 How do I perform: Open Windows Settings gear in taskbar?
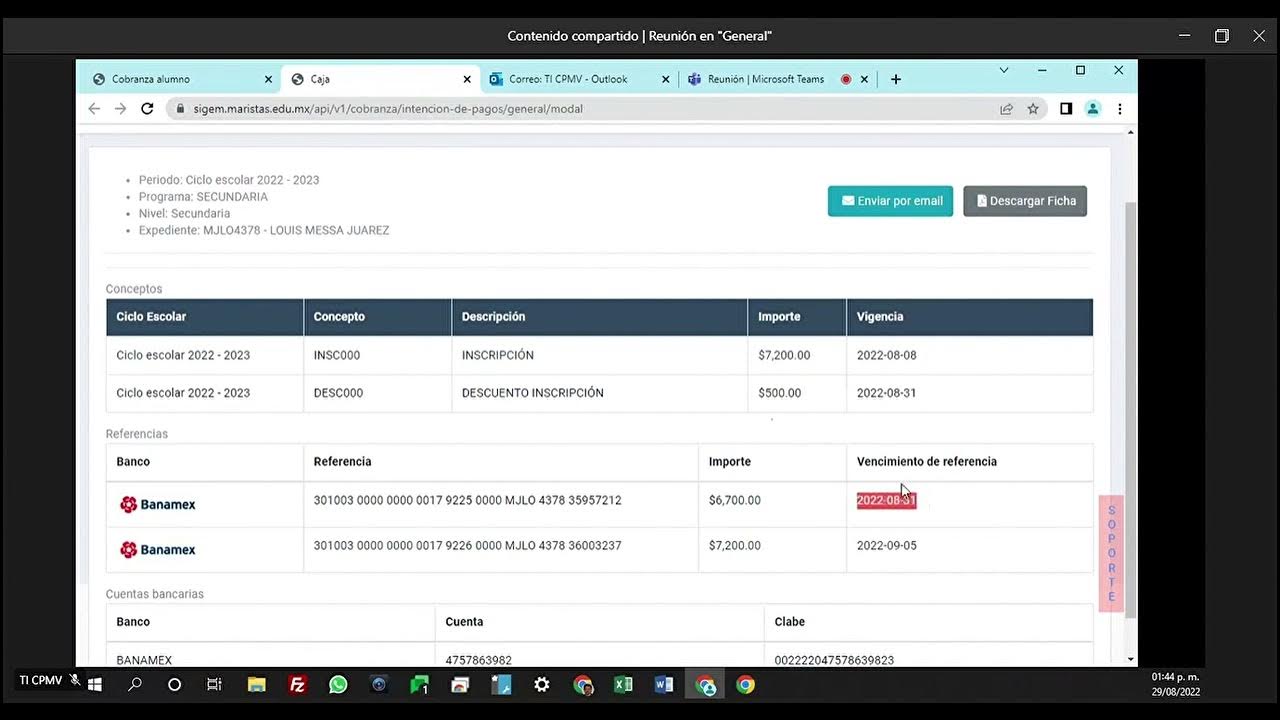(542, 685)
